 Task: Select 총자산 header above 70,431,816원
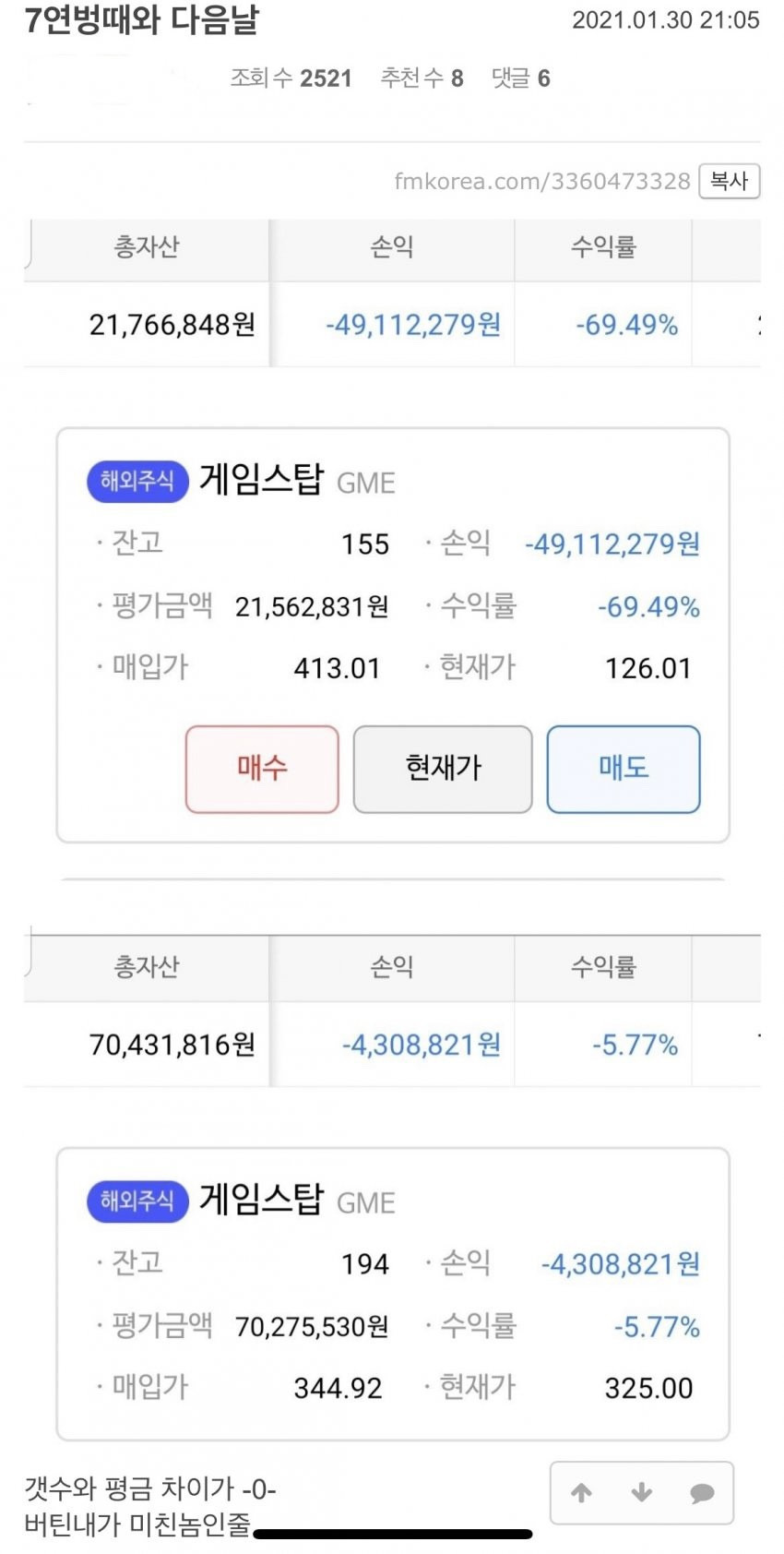click(147, 967)
